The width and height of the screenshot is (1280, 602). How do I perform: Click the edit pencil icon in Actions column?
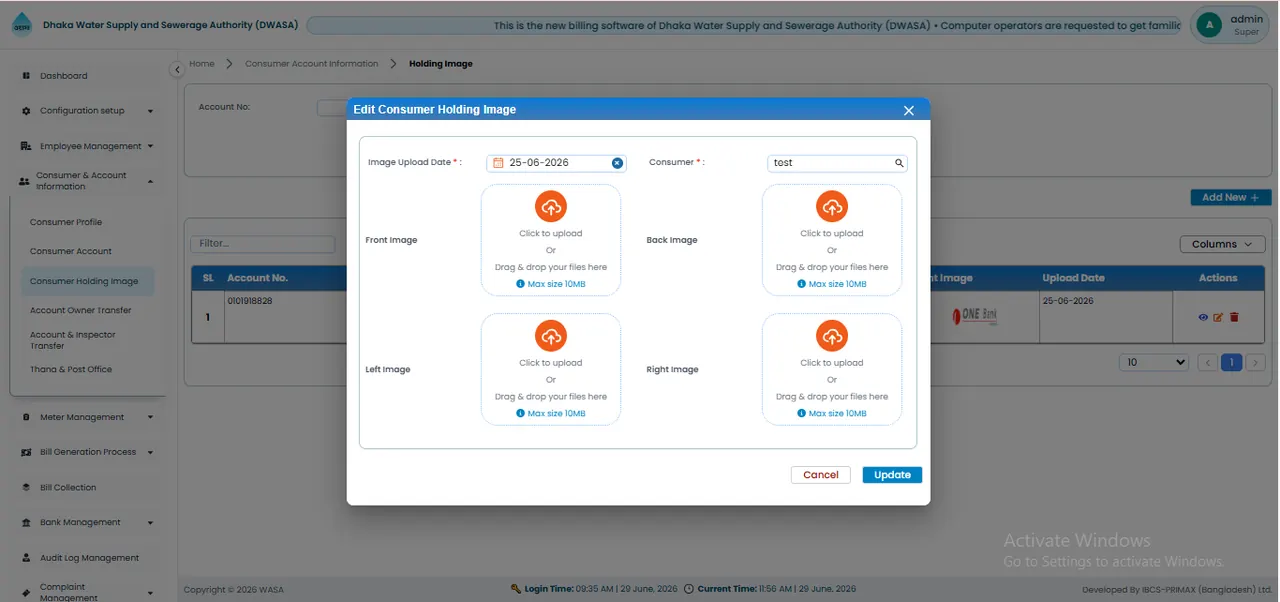[1218, 317]
